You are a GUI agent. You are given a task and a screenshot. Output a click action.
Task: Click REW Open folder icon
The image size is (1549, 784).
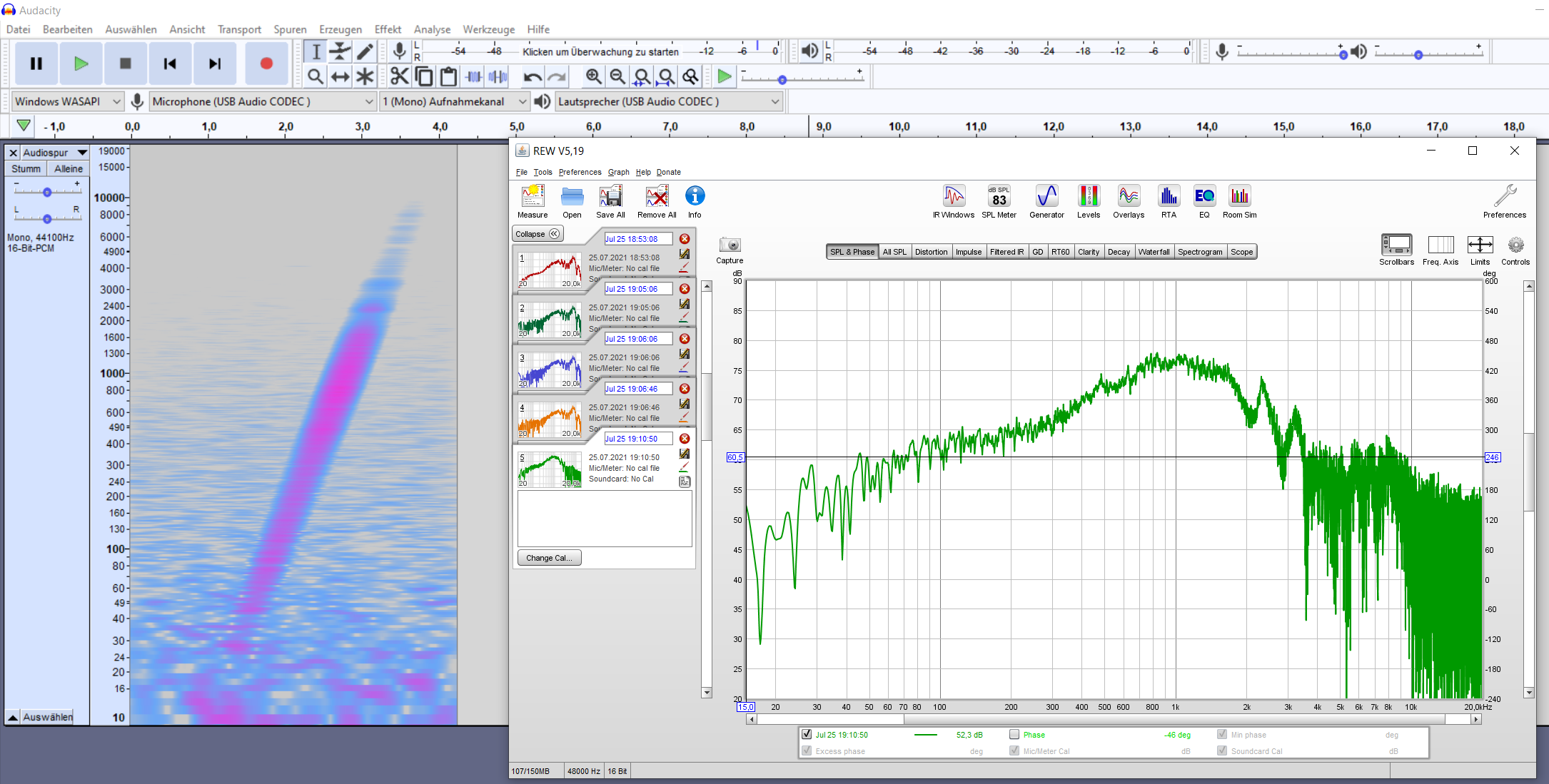coord(572,202)
